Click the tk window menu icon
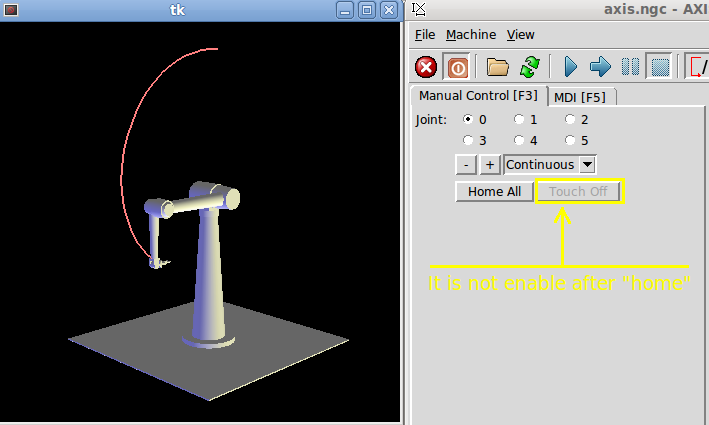The image size is (709, 425). (11, 10)
